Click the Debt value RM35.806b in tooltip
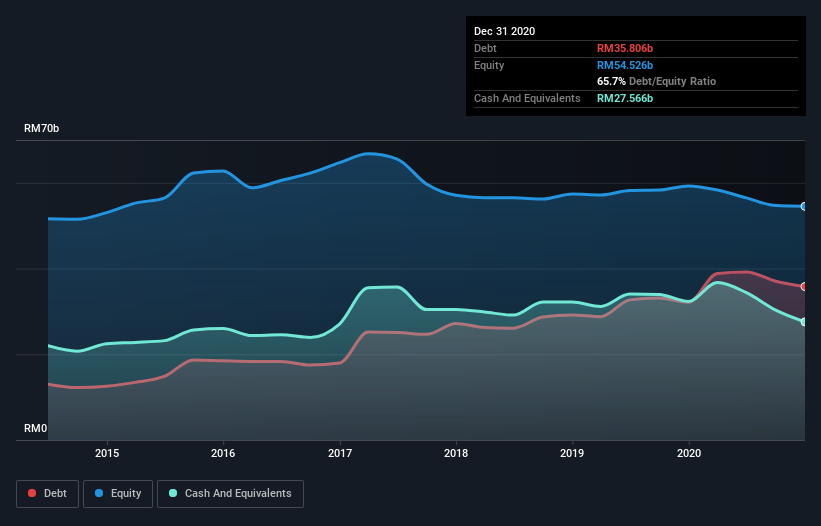 click(x=625, y=48)
